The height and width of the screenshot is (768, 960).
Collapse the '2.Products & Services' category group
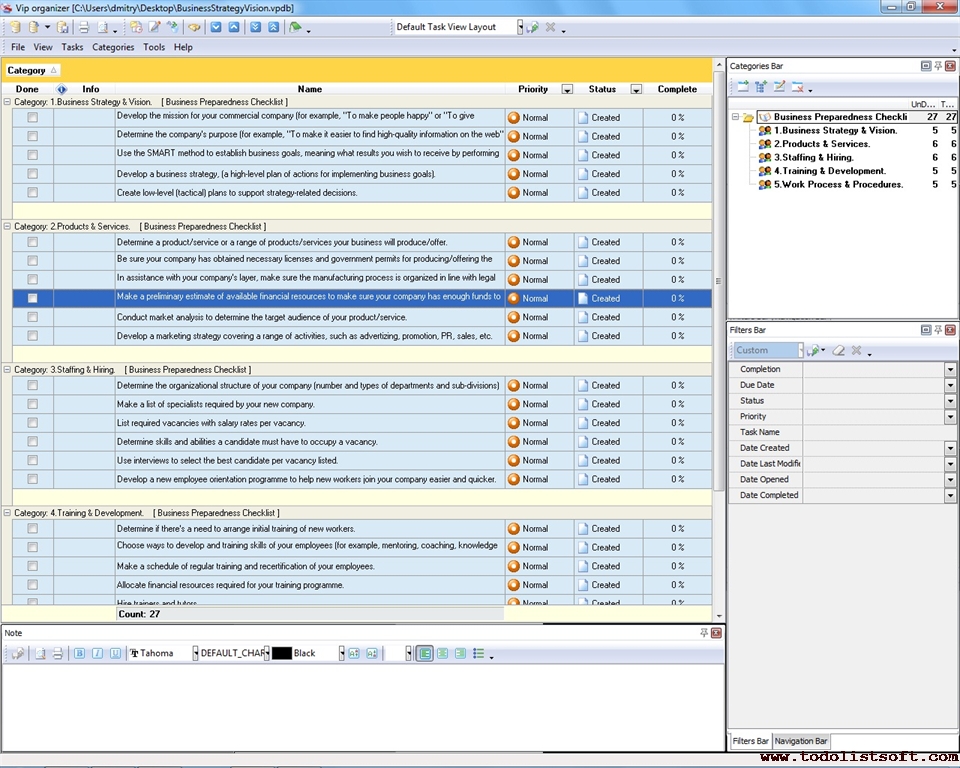click(x=8, y=226)
